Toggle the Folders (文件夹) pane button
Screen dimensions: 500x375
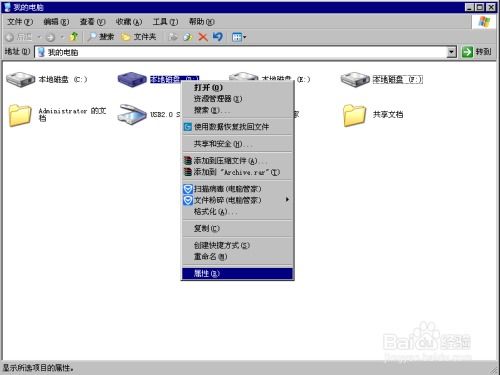(139, 37)
